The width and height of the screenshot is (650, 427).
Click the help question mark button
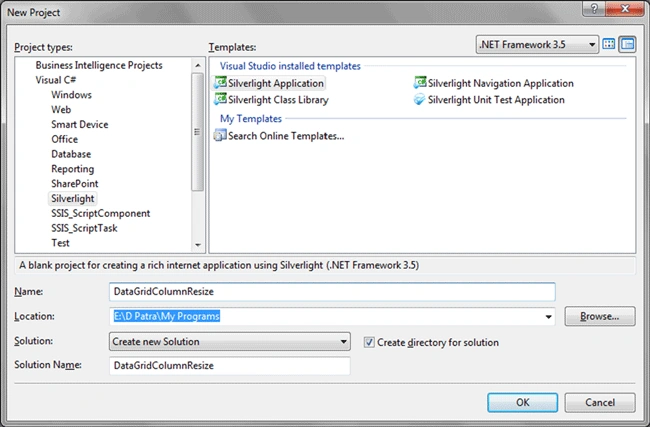pyautogui.click(x=594, y=8)
